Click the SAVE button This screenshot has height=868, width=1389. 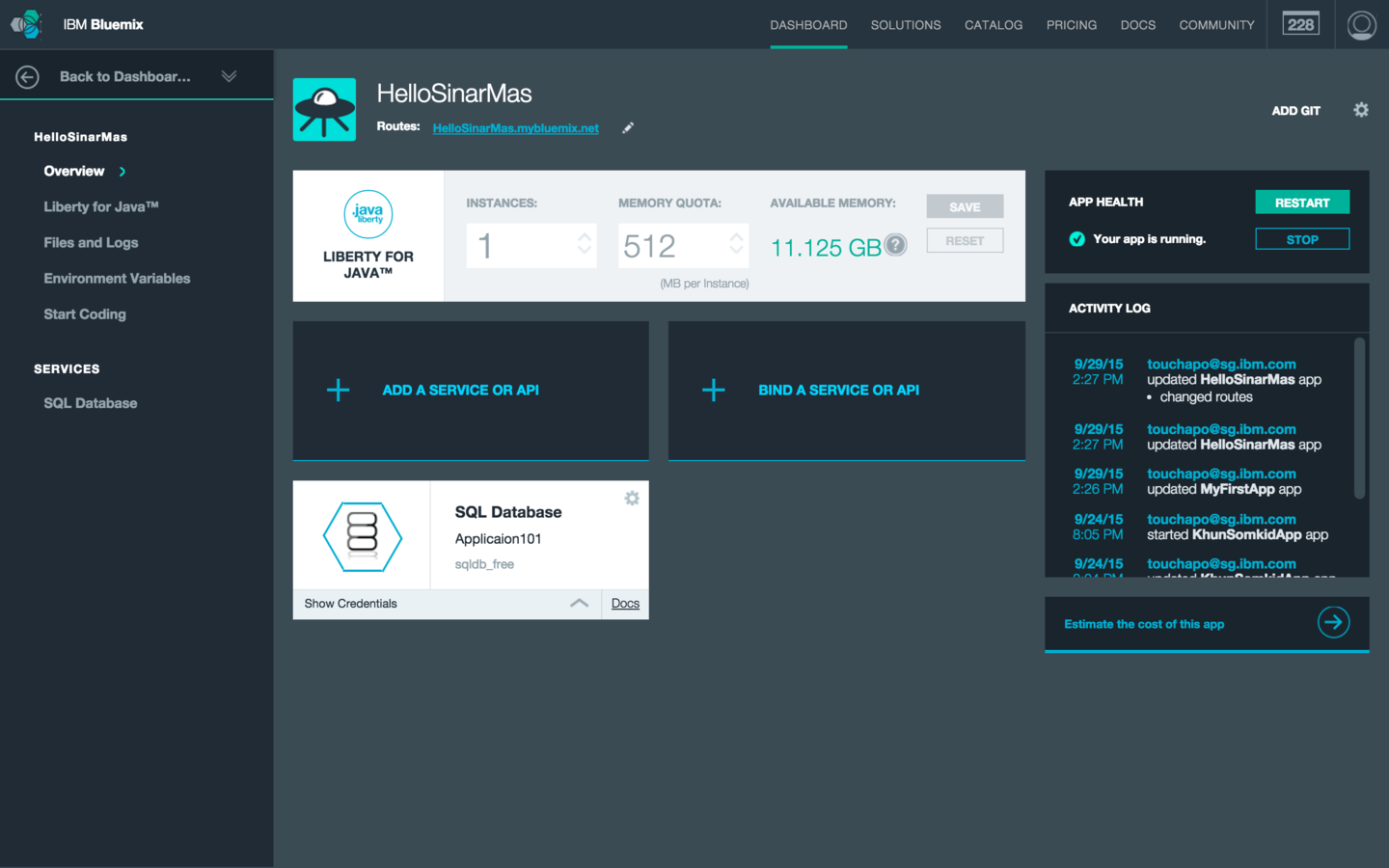(x=965, y=206)
